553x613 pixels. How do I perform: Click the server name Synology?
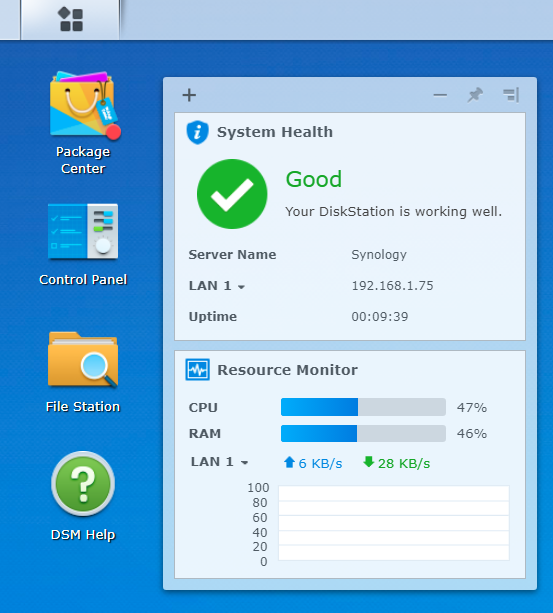(379, 255)
